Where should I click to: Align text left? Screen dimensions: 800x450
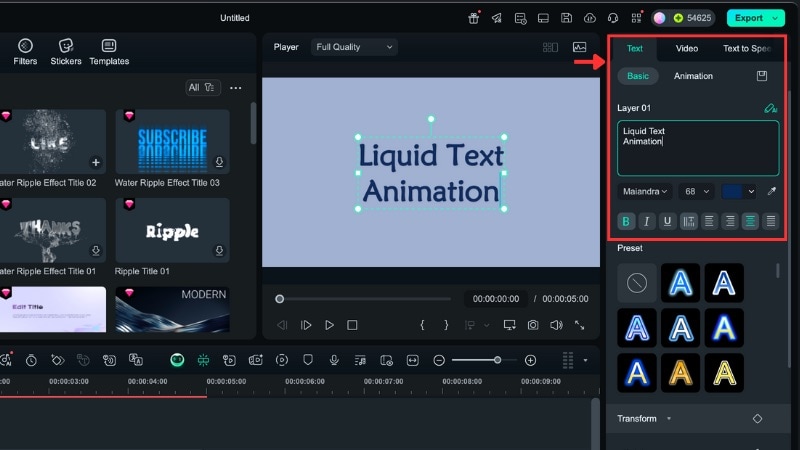[709, 221]
